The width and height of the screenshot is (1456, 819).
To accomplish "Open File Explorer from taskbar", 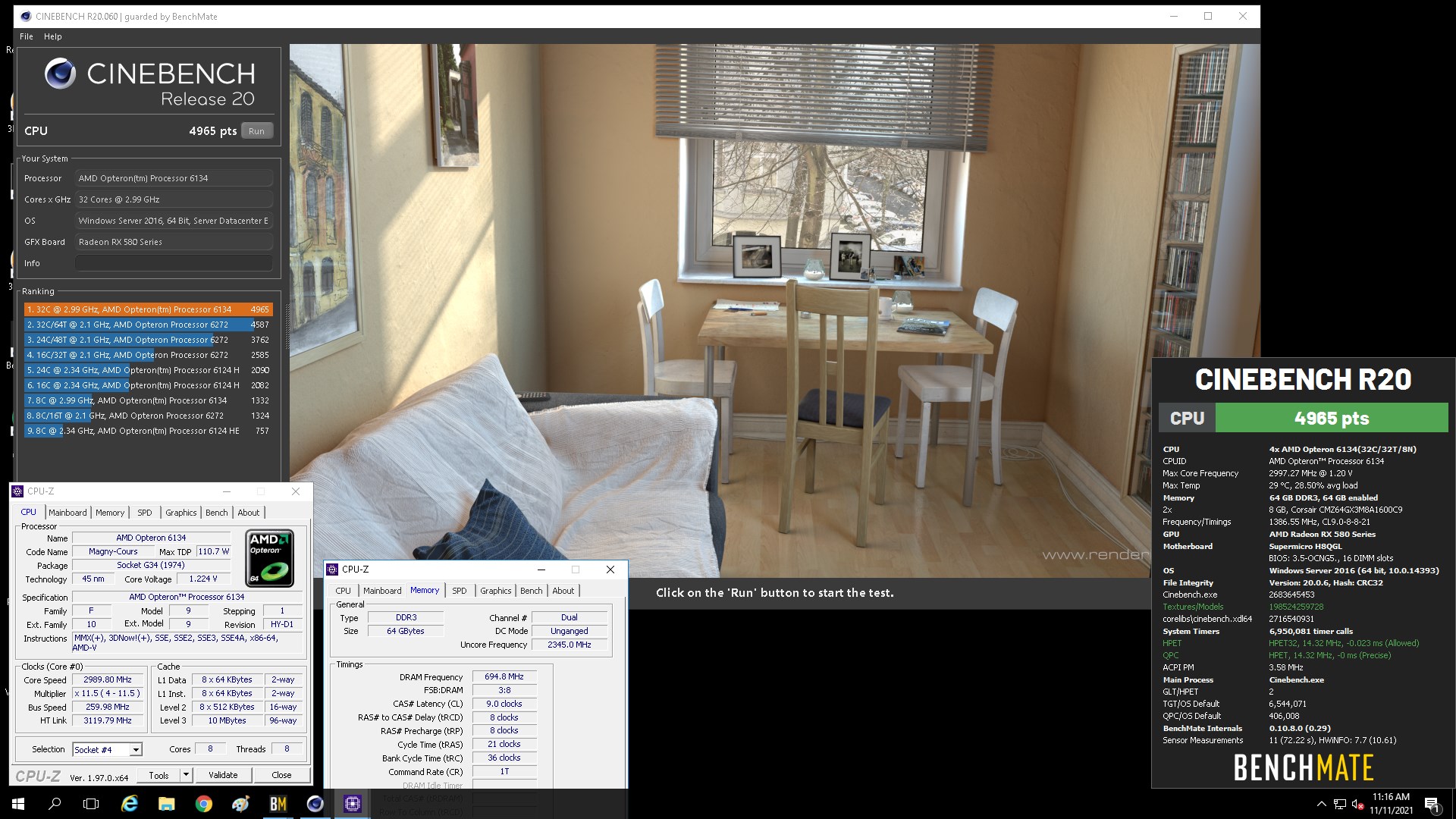I will click(x=167, y=804).
